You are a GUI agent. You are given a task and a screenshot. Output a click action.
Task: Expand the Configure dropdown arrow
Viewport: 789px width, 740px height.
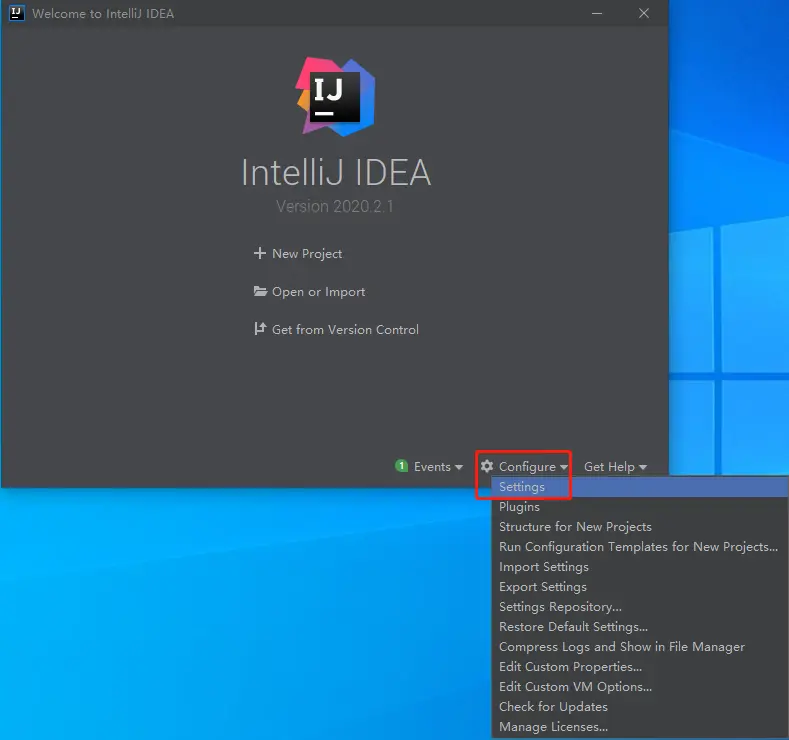[564, 467]
